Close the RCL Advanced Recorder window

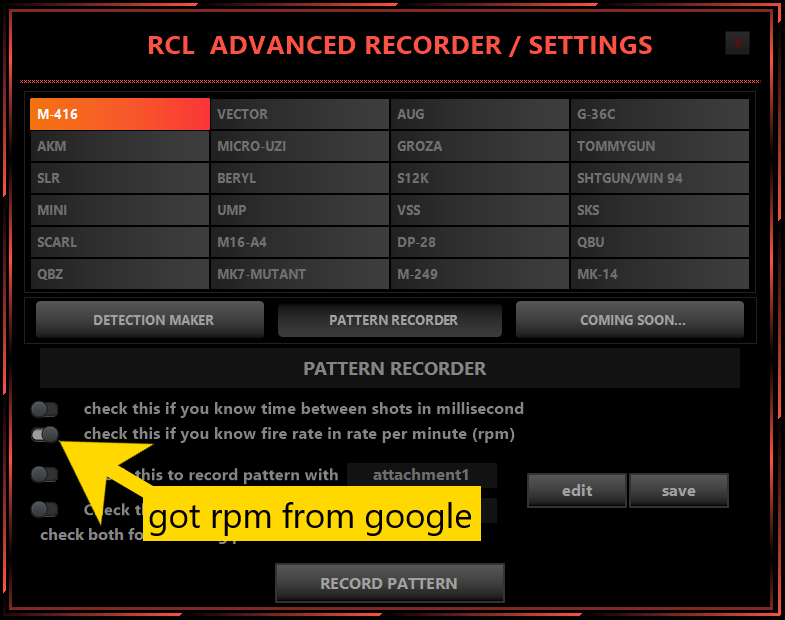[737, 42]
